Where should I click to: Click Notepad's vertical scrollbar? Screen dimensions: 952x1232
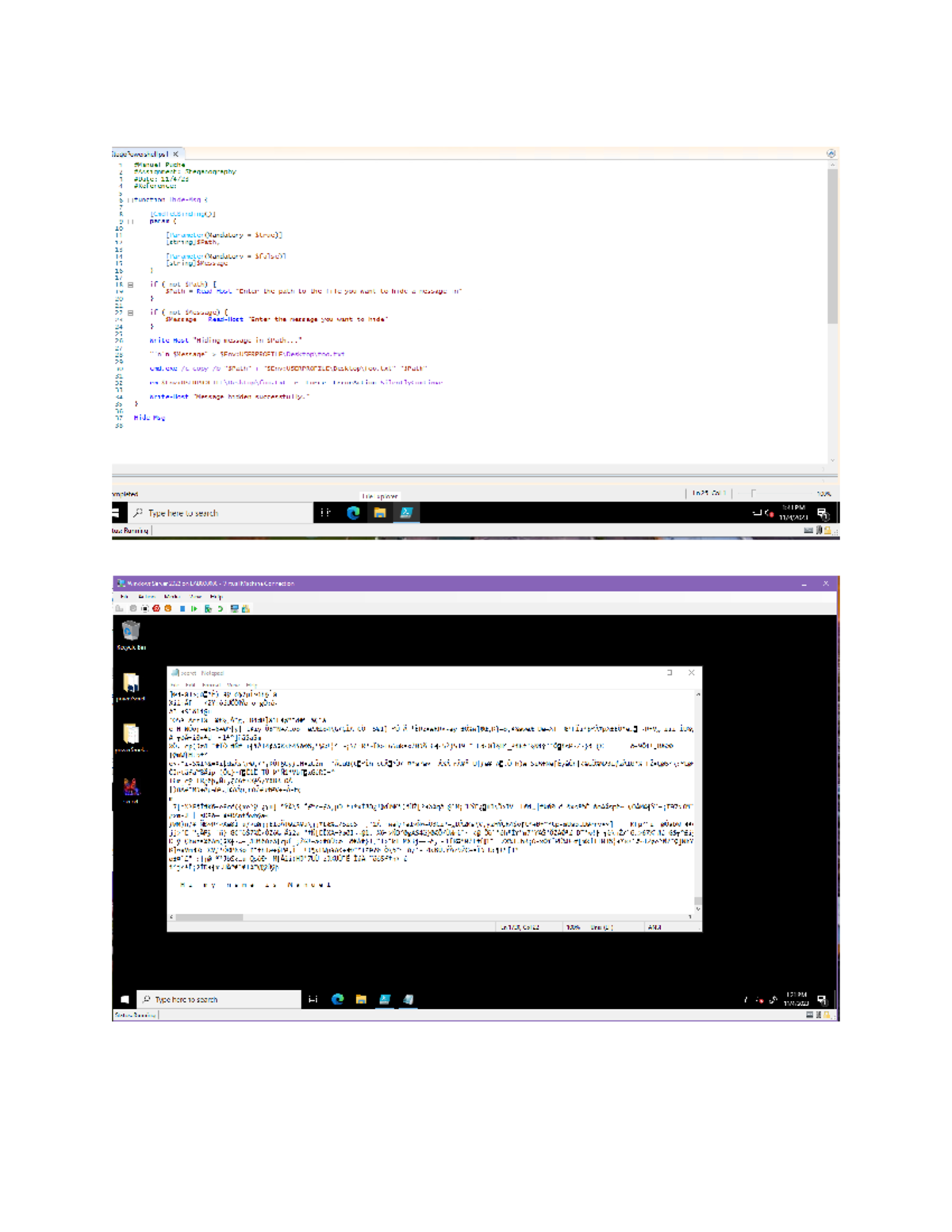698,793
